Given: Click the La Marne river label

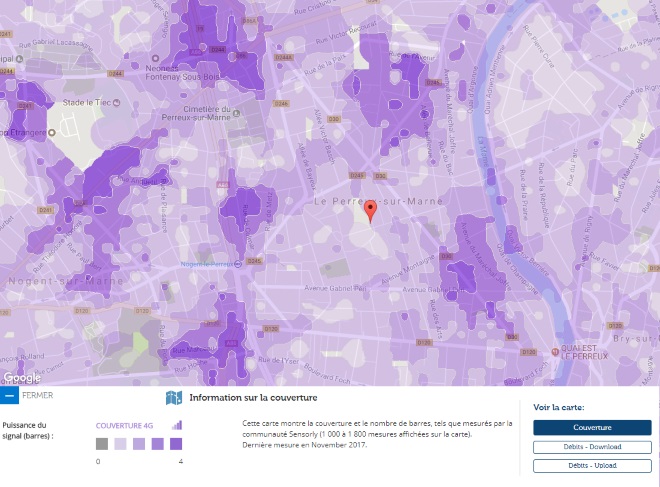Looking at the screenshot, I should tap(485, 151).
